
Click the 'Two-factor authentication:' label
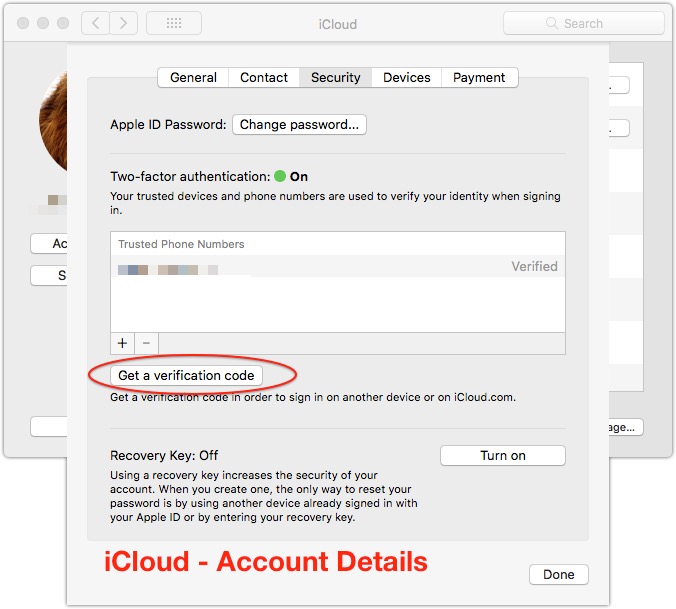(x=190, y=177)
